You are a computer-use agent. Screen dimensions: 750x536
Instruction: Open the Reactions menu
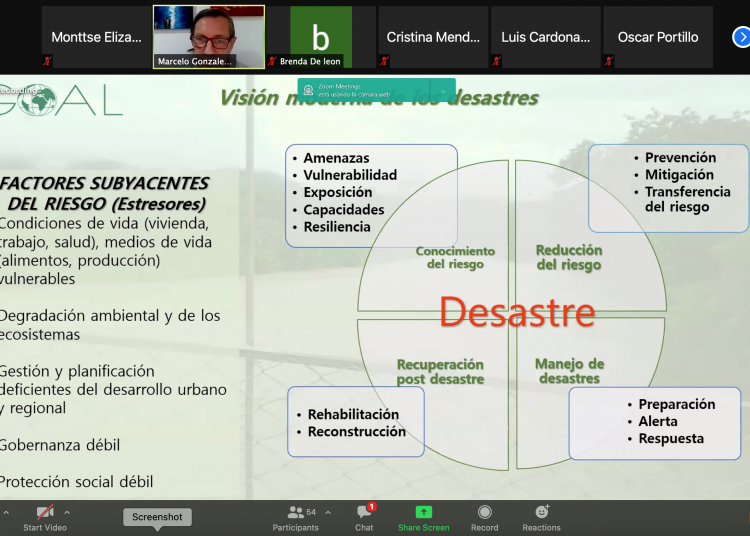click(x=541, y=512)
